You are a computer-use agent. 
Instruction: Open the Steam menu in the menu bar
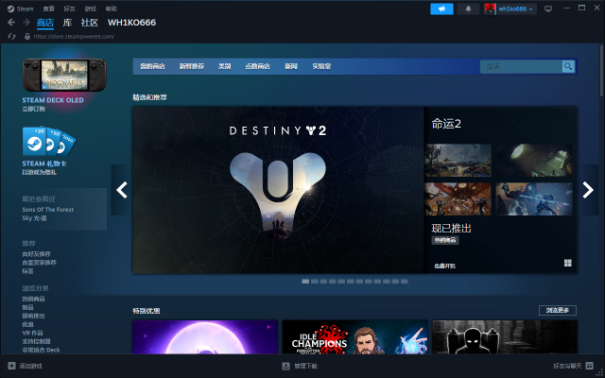[x=21, y=8]
